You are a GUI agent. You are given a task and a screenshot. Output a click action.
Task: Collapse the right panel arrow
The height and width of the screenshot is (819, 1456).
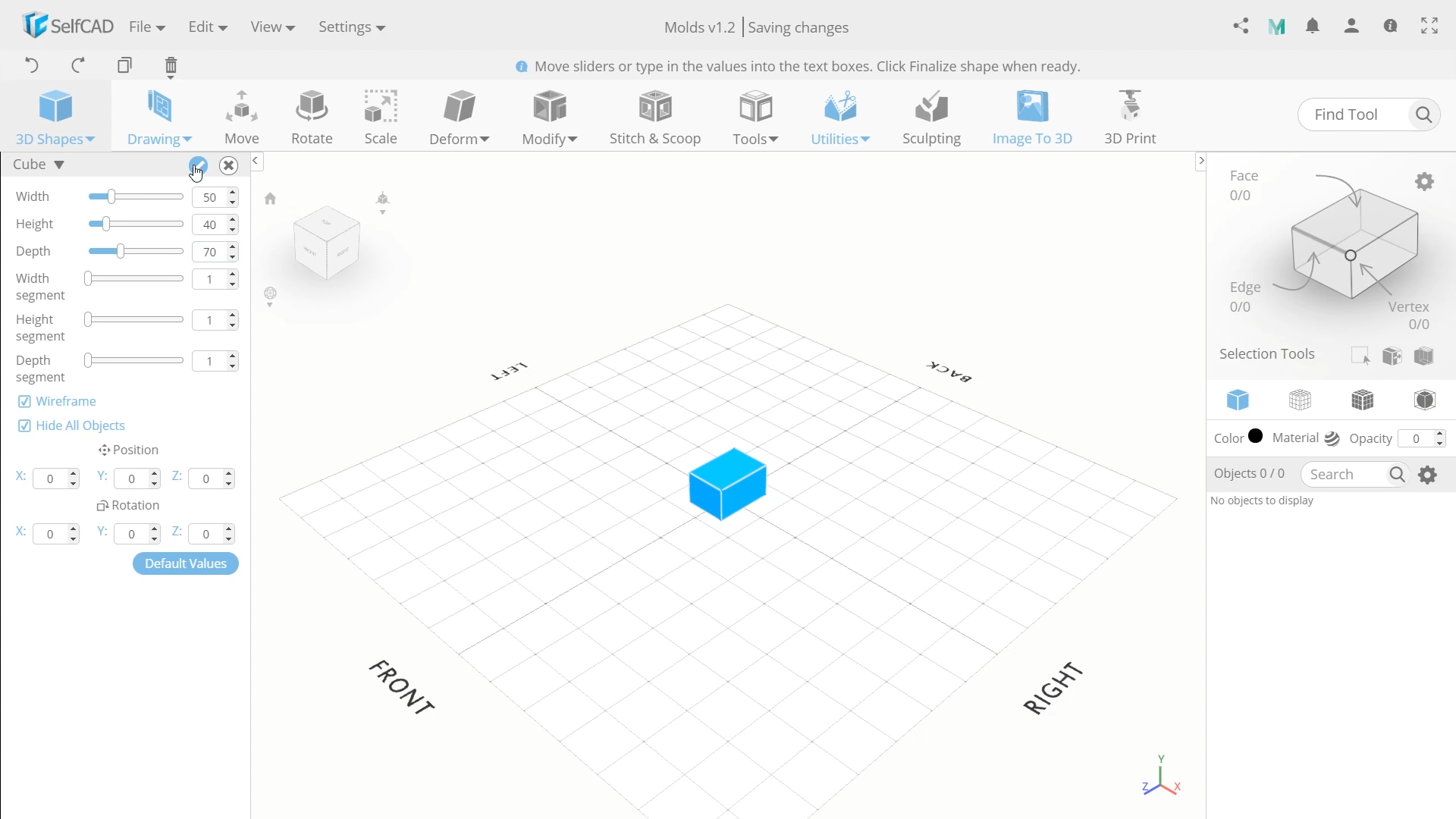1200,161
